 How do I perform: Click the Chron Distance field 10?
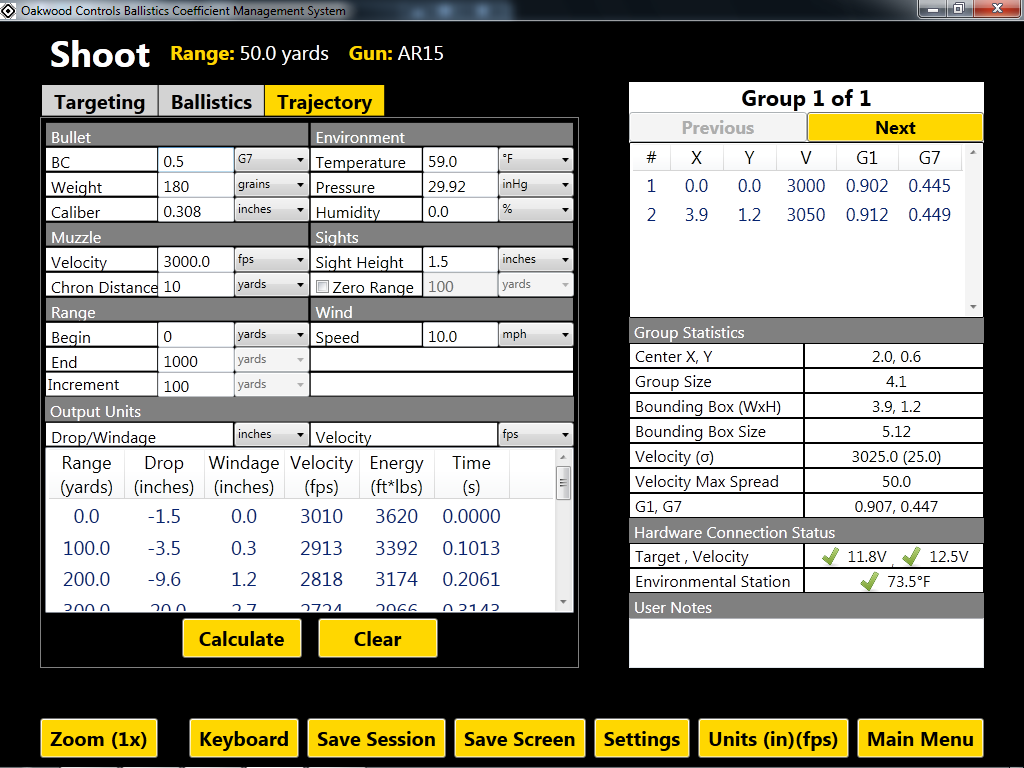[195, 286]
